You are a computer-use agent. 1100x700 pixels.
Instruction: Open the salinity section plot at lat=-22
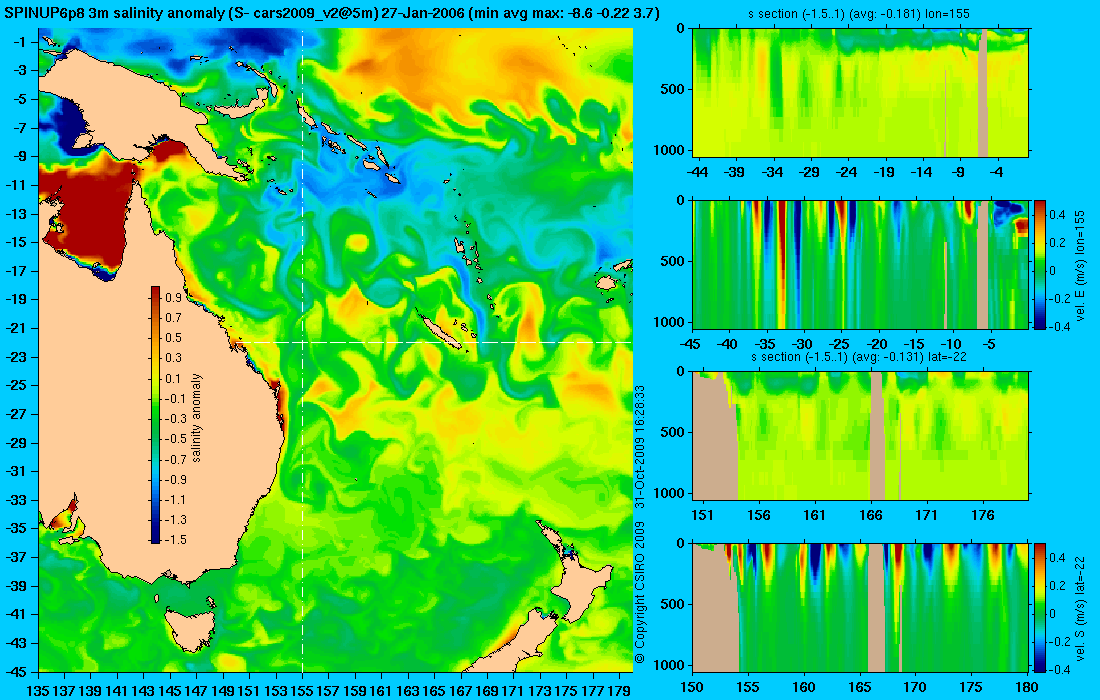pos(861,436)
